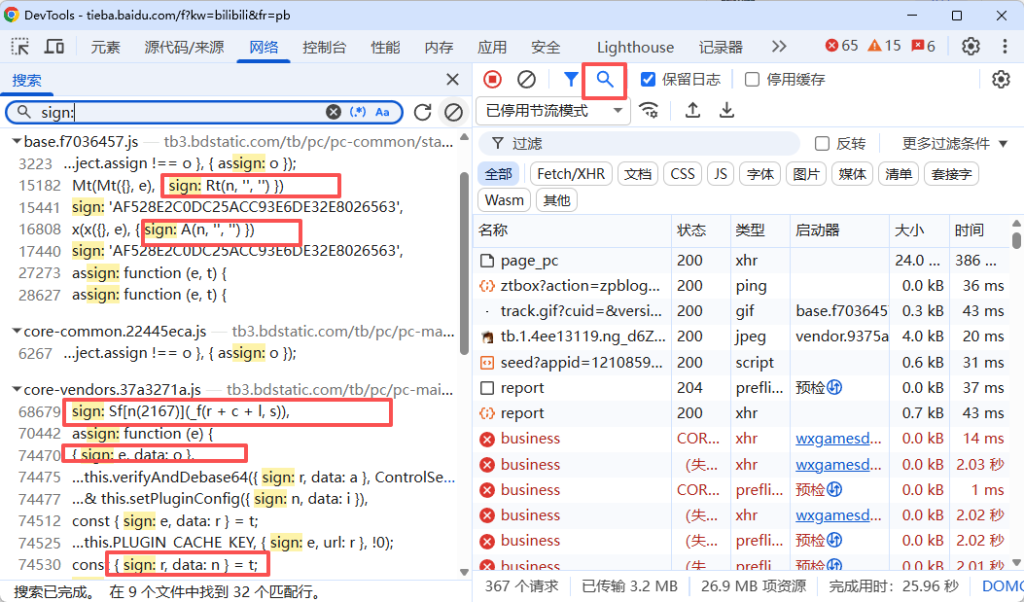The height and width of the screenshot is (602, 1024).
Task: Switch to the 控制台 tab
Action: [324, 47]
